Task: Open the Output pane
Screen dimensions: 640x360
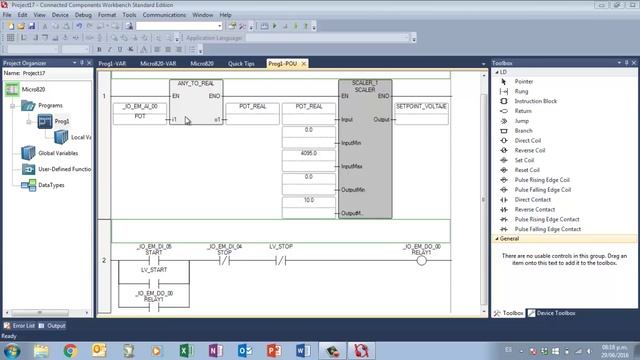Action: (52, 326)
